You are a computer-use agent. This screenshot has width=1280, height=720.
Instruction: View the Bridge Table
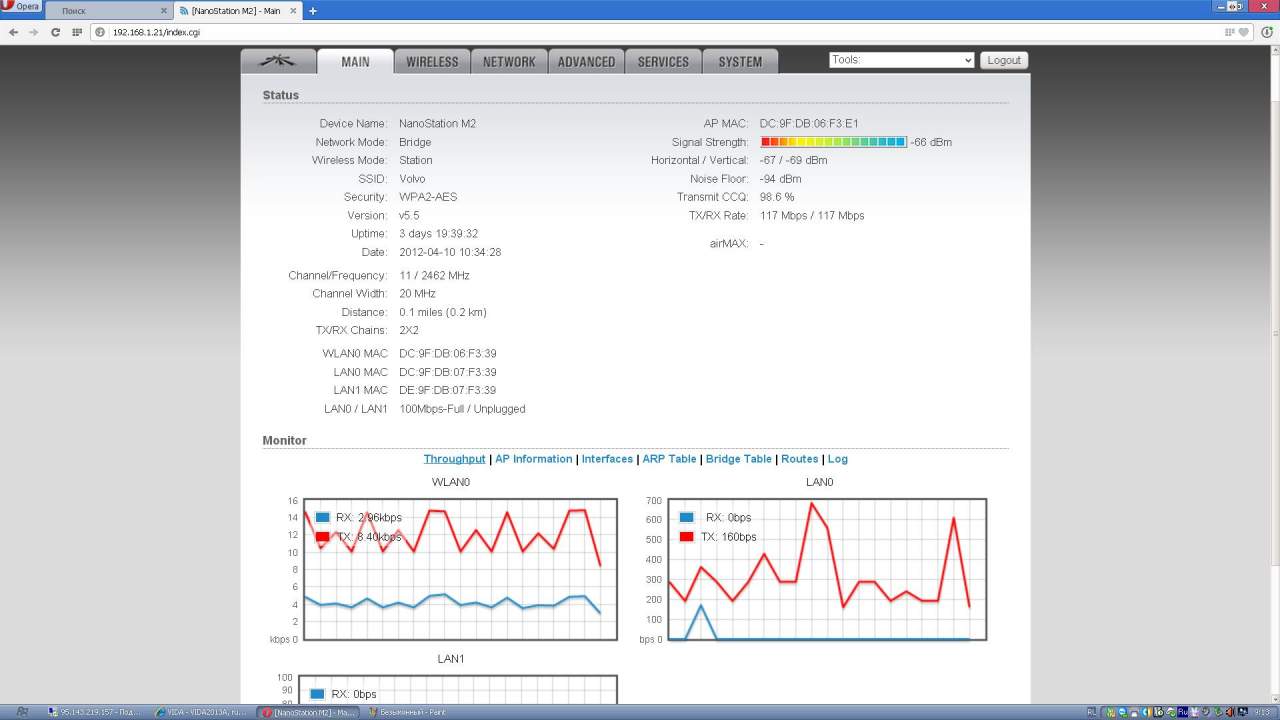[x=739, y=459]
